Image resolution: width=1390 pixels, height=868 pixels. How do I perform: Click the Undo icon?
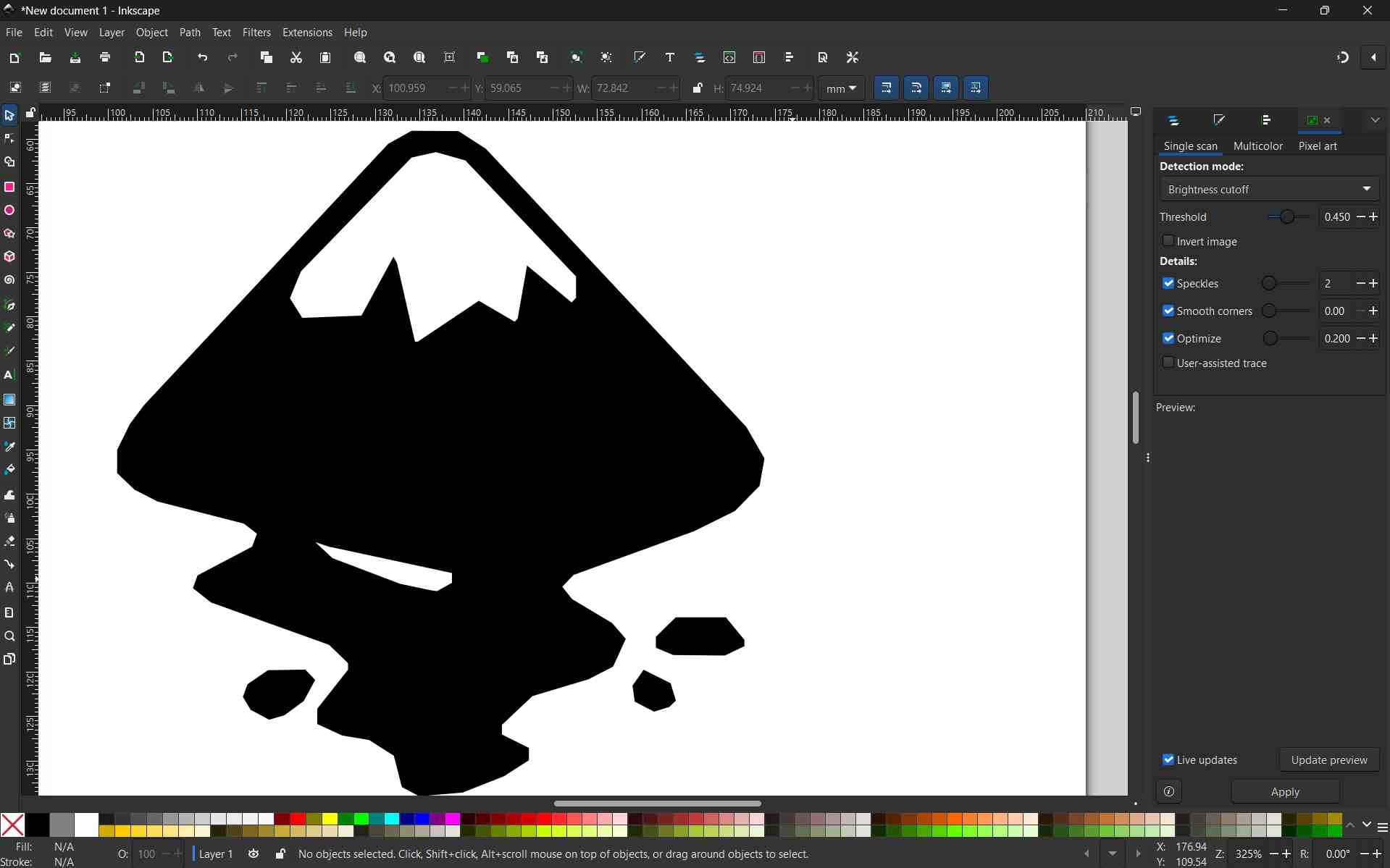click(203, 57)
